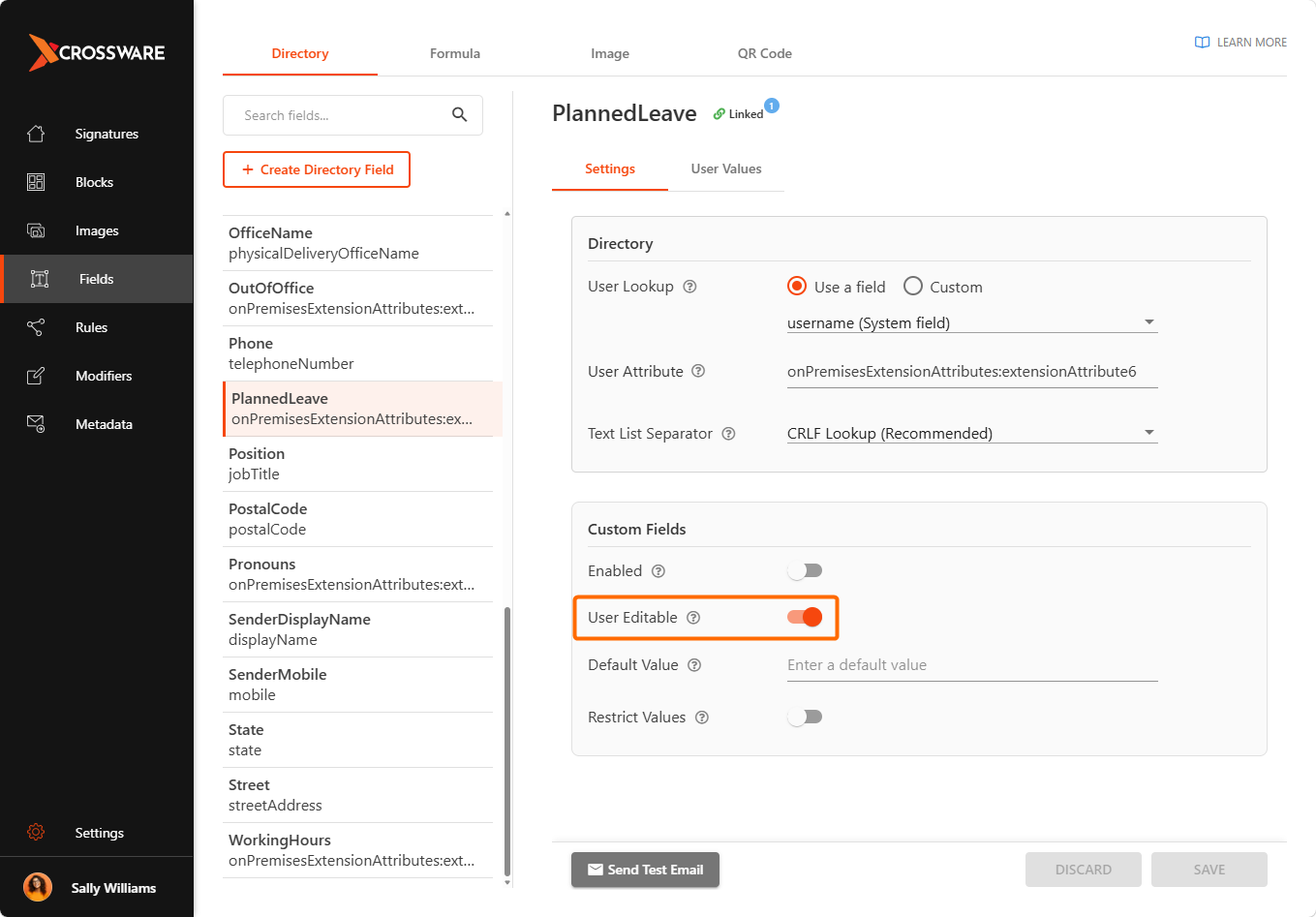
Task: Open Signatures from the sidebar home icon
Action: [x=36, y=134]
